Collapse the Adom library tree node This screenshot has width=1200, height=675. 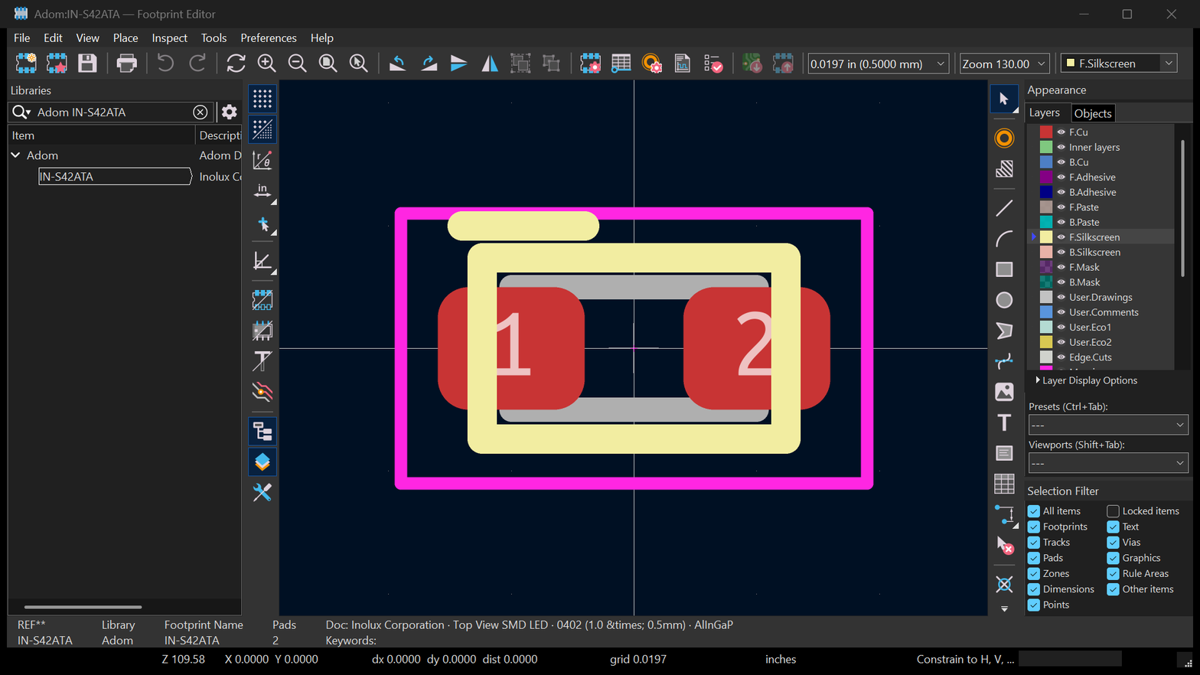[16, 155]
